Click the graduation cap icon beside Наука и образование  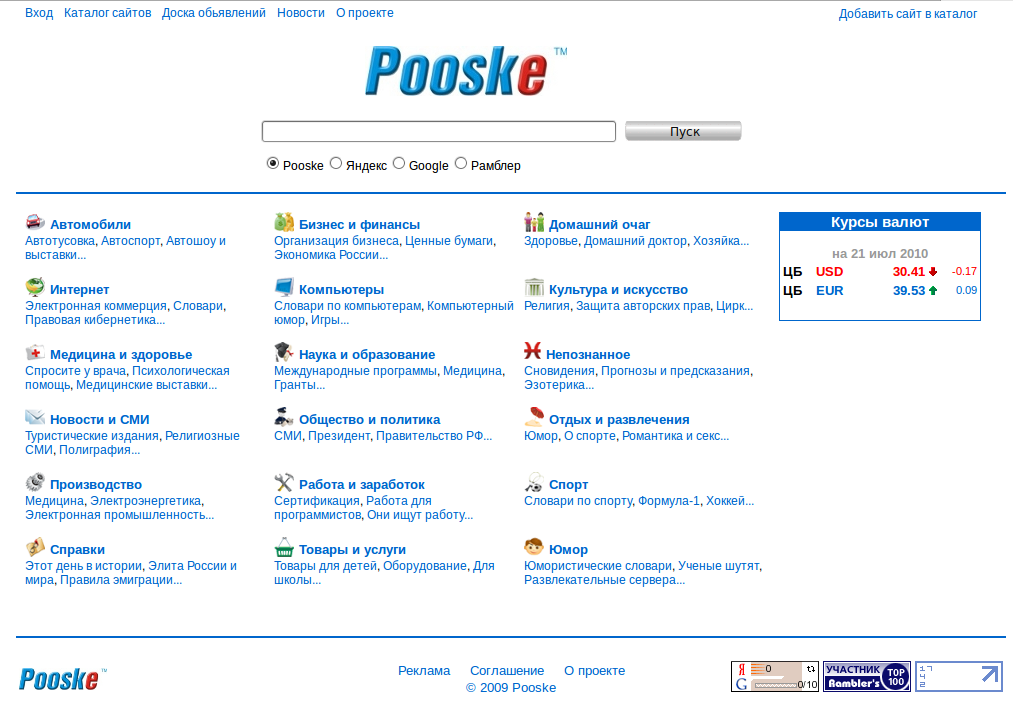(x=284, y=352)
